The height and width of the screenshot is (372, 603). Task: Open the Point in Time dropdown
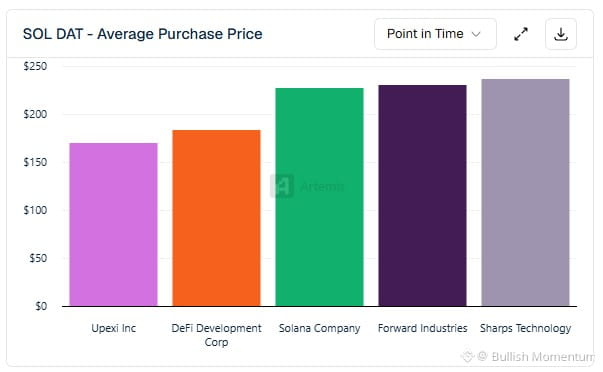coord(435,34)
